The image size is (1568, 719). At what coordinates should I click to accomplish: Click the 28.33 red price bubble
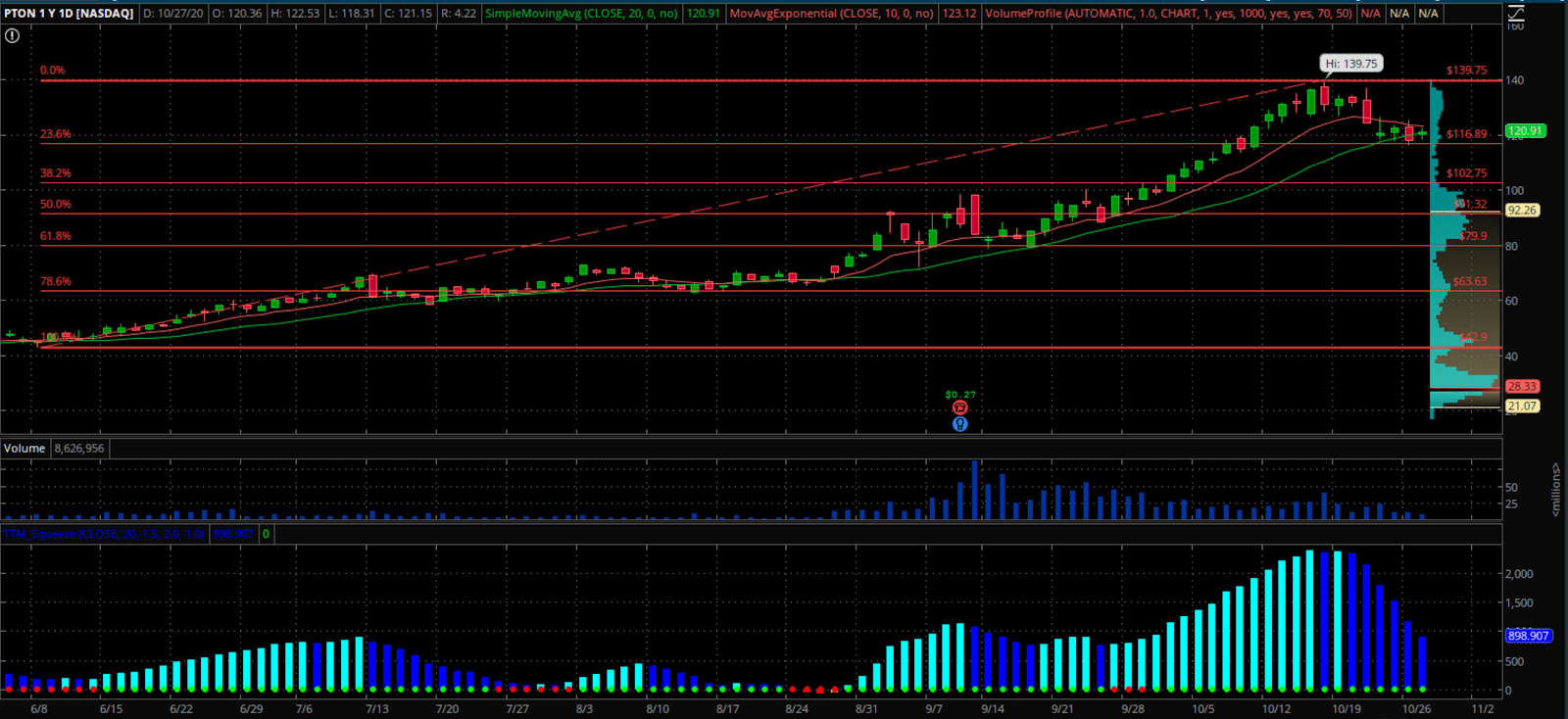tap(1522, 387)
